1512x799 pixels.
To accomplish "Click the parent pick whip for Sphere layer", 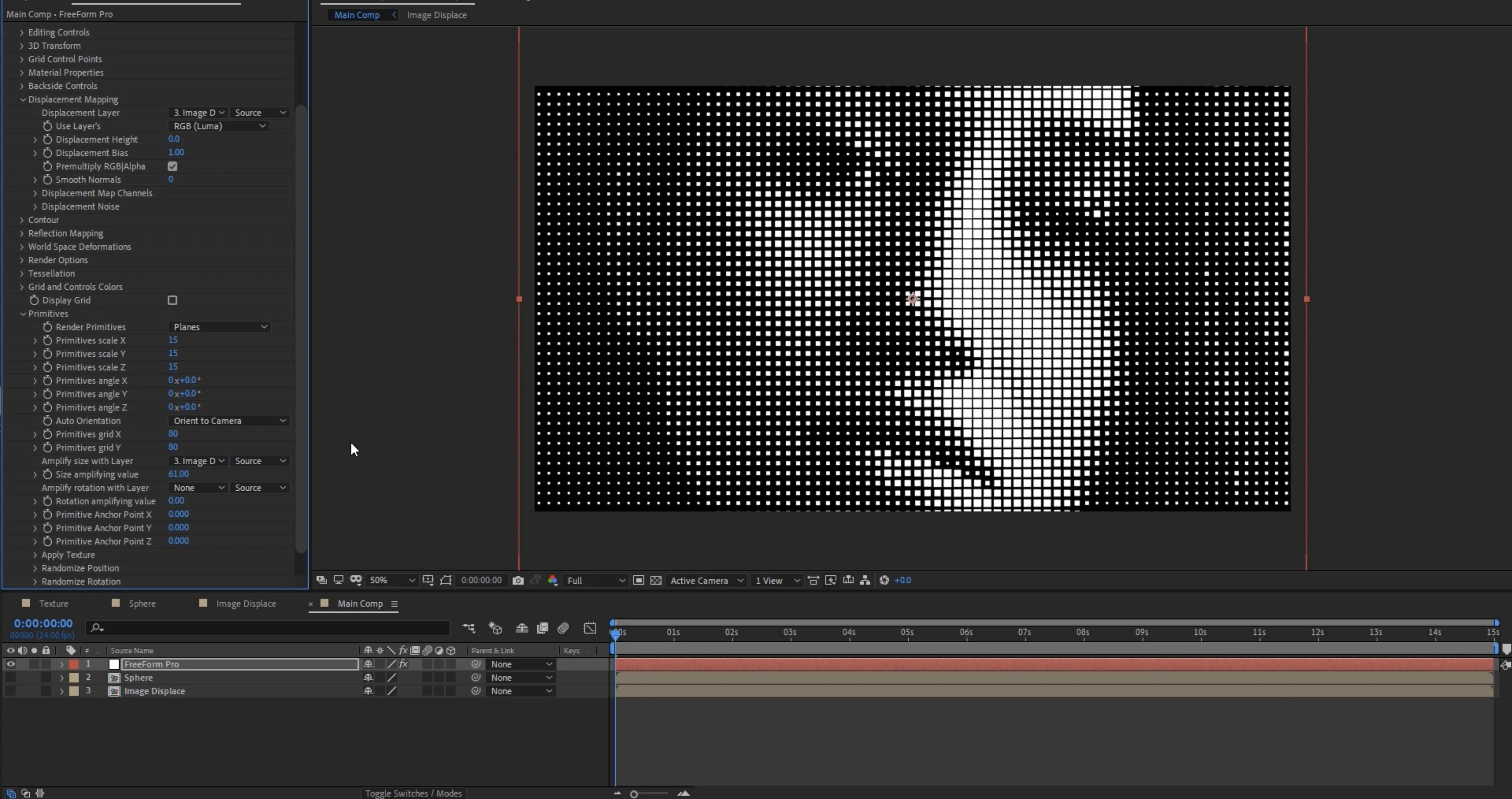I will click(476, 677).
